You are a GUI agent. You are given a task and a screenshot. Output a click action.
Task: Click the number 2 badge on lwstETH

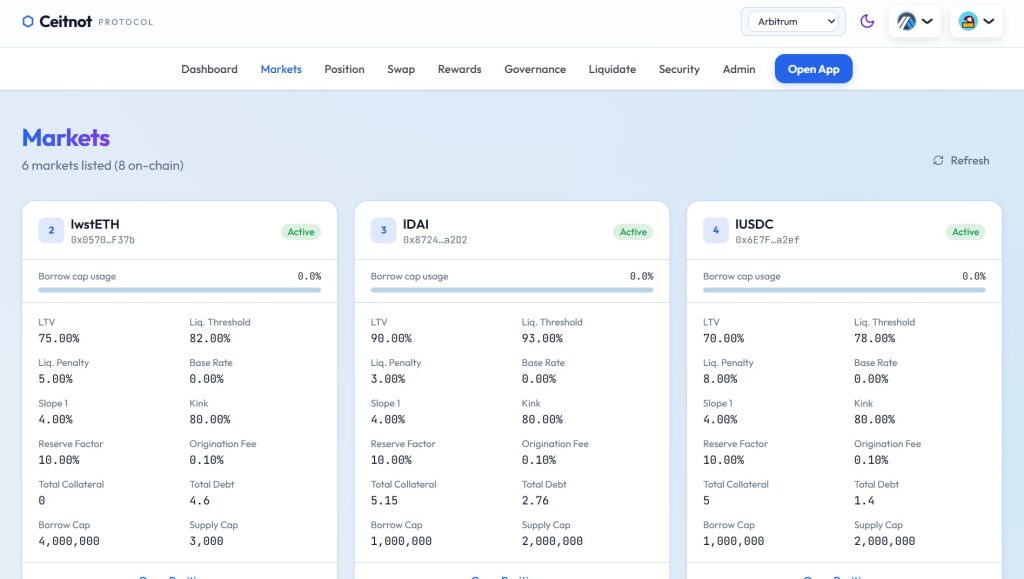(51, 230)
